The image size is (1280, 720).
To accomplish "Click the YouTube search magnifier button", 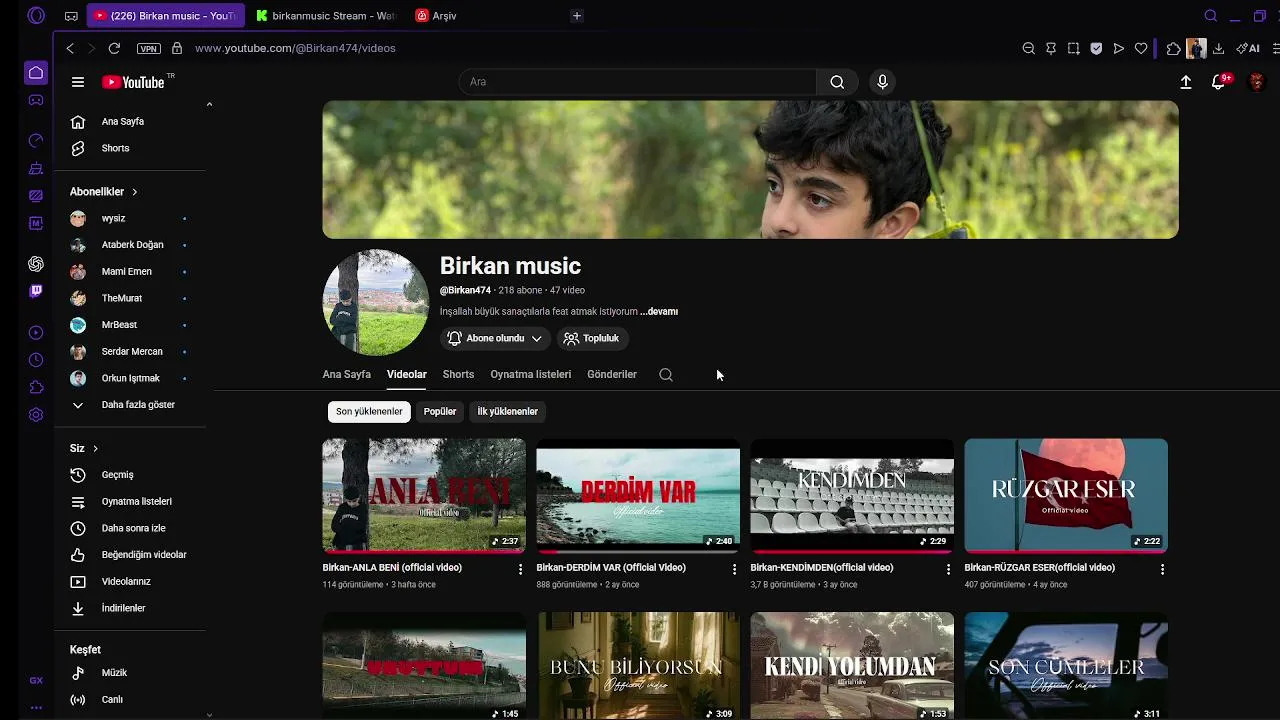I will [837, 82].
